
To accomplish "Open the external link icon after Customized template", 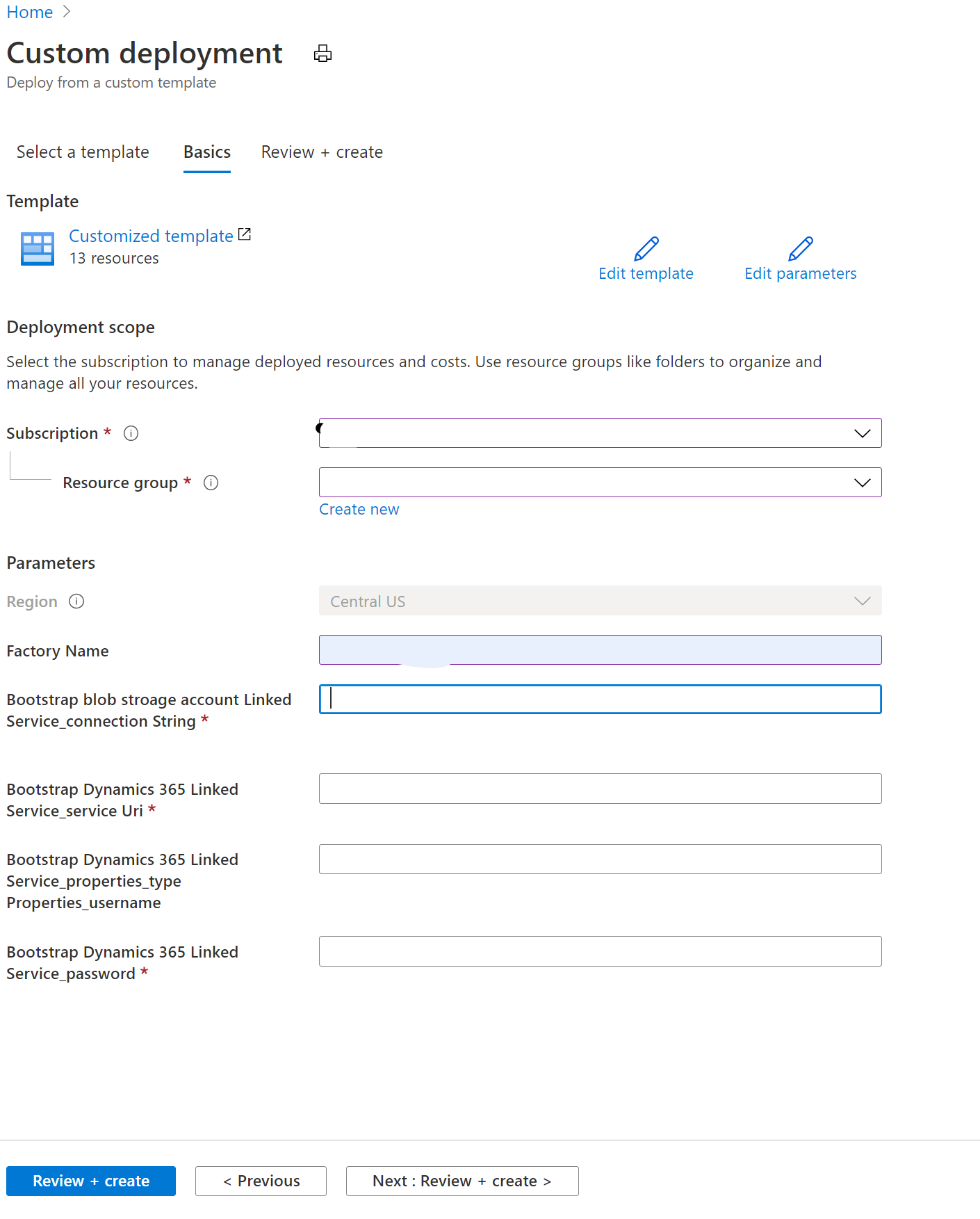I will (x=245, y=234).
